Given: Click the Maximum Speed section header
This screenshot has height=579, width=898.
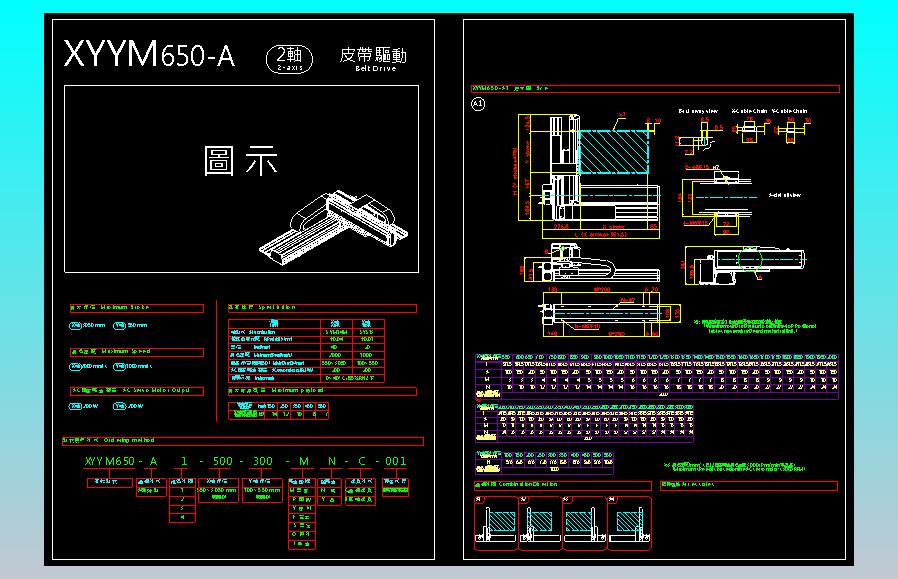Looking at the screenshot, I should coord(136,352).
